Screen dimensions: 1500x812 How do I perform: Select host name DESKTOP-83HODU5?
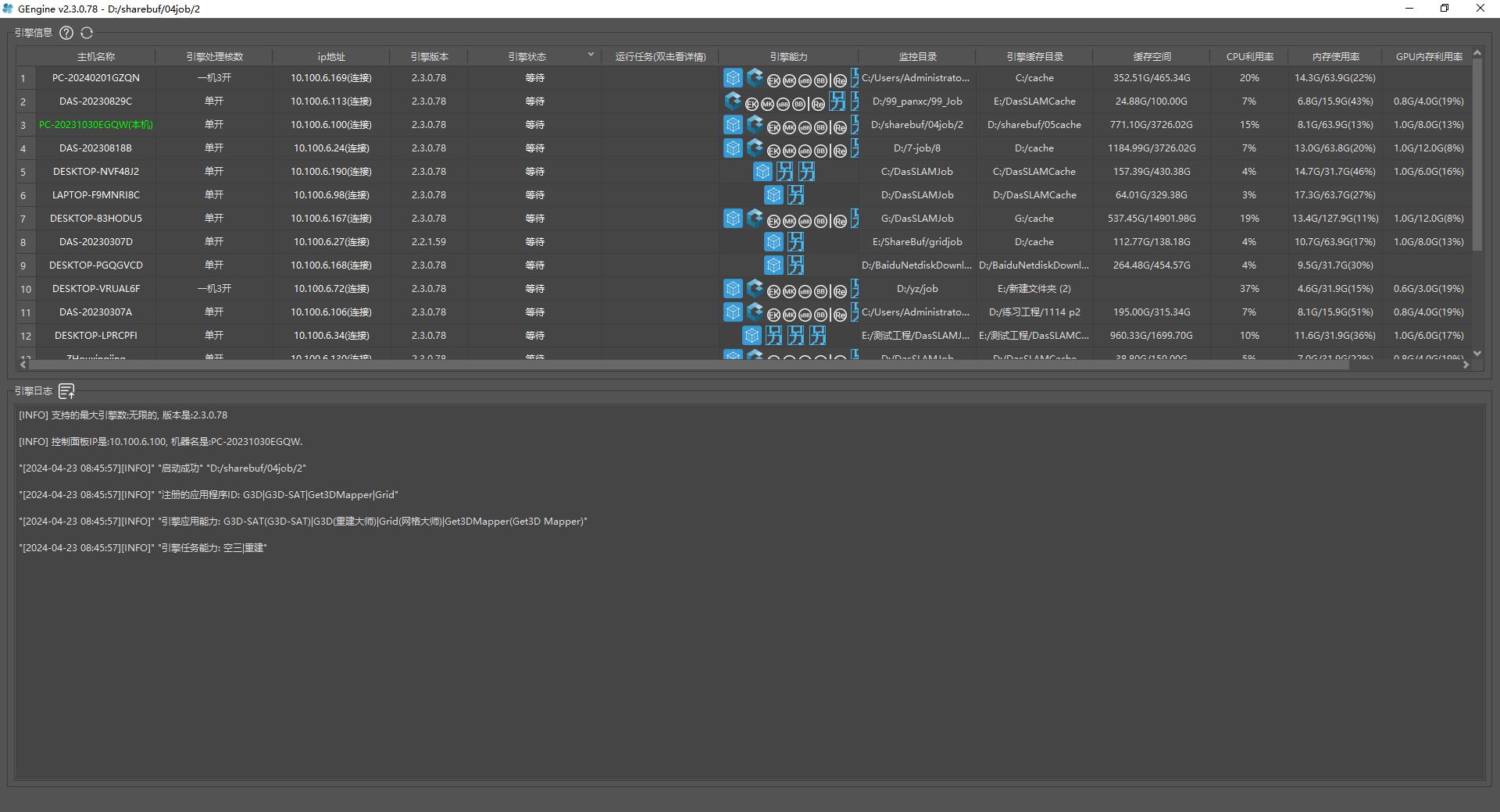[x=96, y=219]
